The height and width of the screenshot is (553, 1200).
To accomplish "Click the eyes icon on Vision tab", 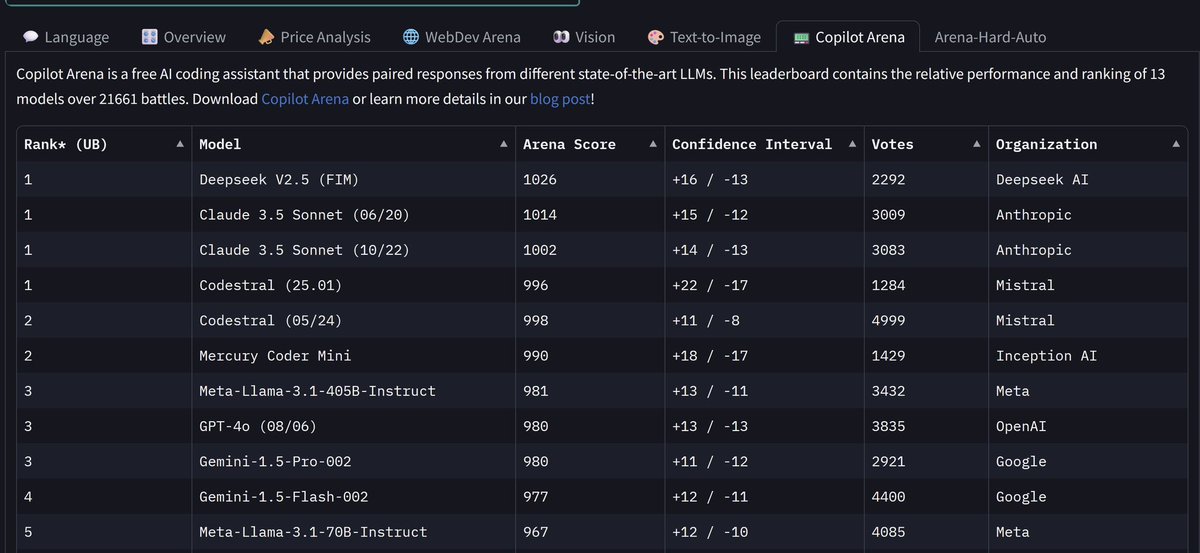I will coord(561,37).
